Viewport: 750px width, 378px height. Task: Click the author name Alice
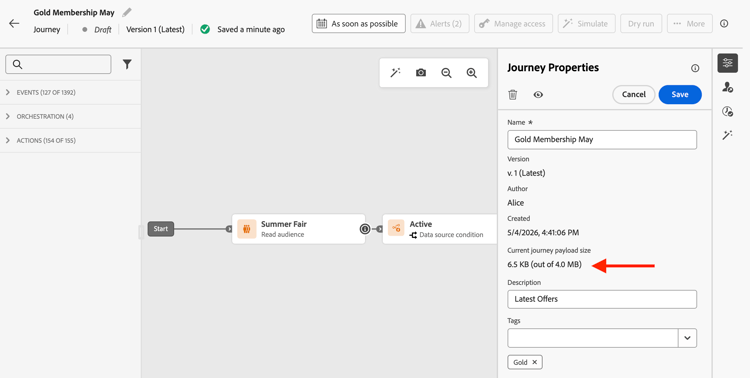[x=516, y=203]
